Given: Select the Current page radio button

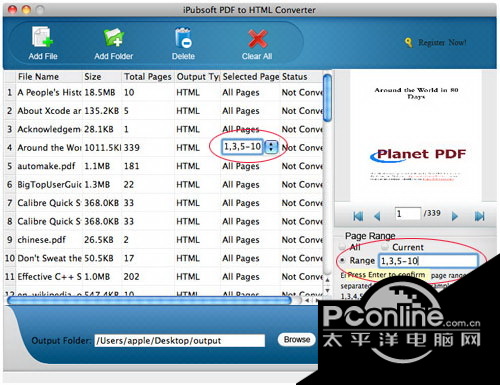Looking at the screenshot, I should tap(385, 247).
